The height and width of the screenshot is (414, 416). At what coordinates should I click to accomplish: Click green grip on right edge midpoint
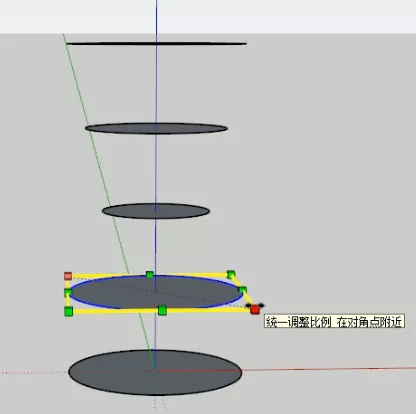pyautogui.click(x=242, y=289)
